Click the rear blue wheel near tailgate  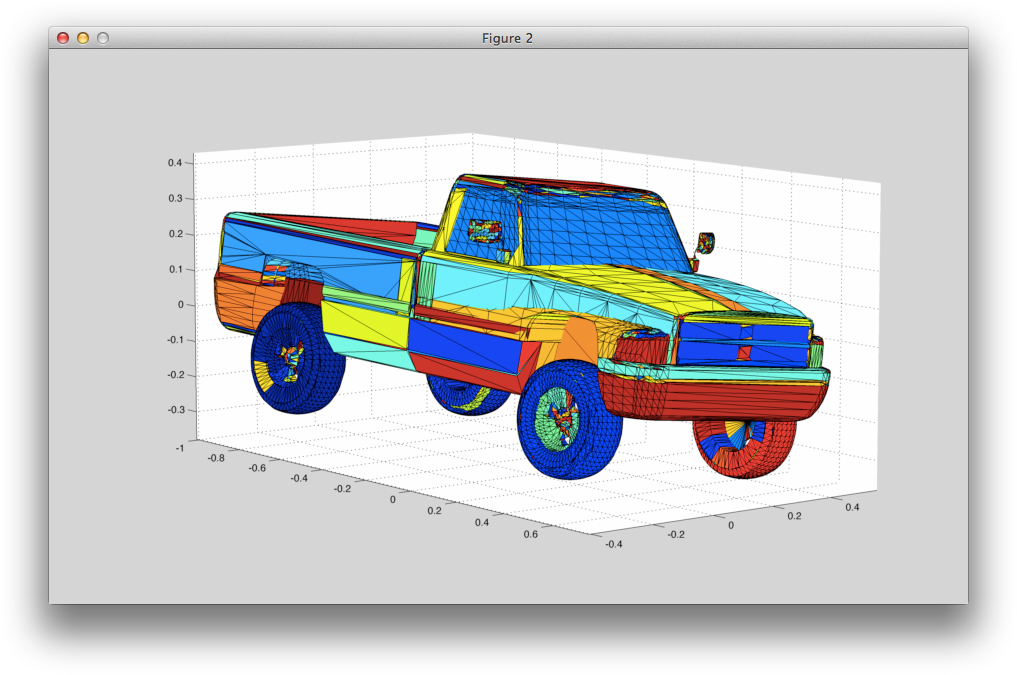(x=296, y=360)
